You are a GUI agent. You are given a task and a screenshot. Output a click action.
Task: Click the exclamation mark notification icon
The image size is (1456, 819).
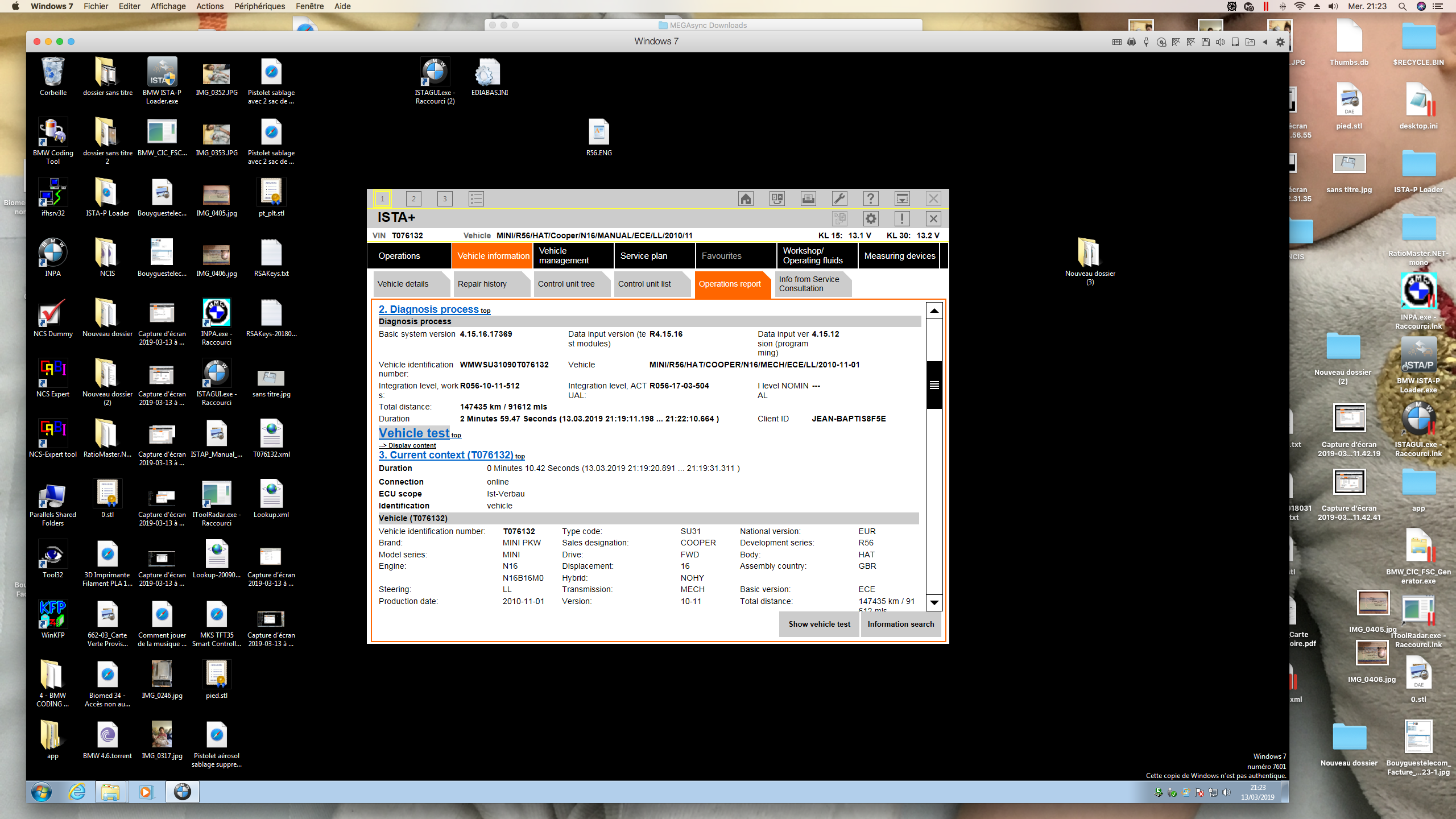(x=902, y=218)
